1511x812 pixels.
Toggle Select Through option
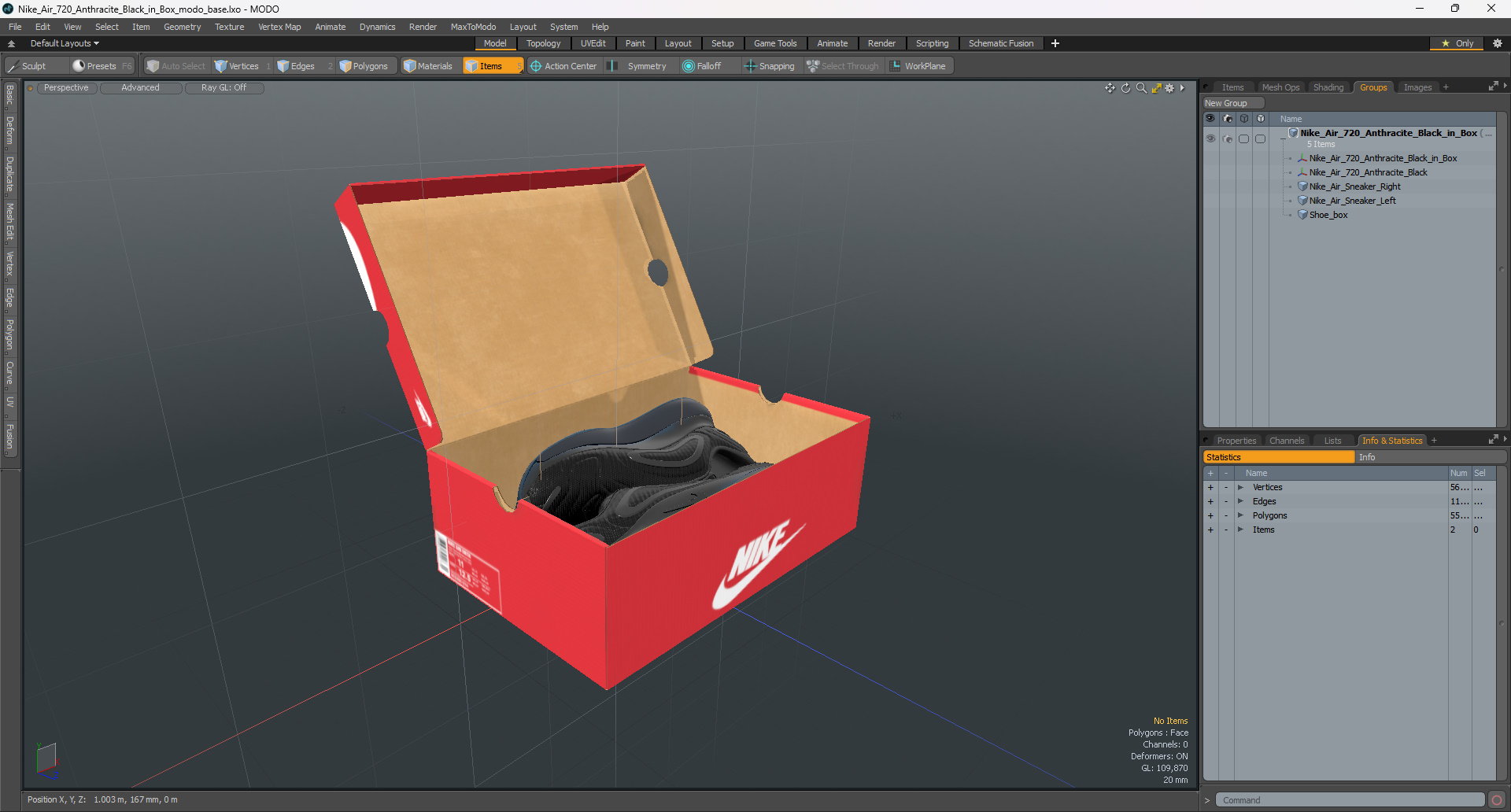[843, 66]
